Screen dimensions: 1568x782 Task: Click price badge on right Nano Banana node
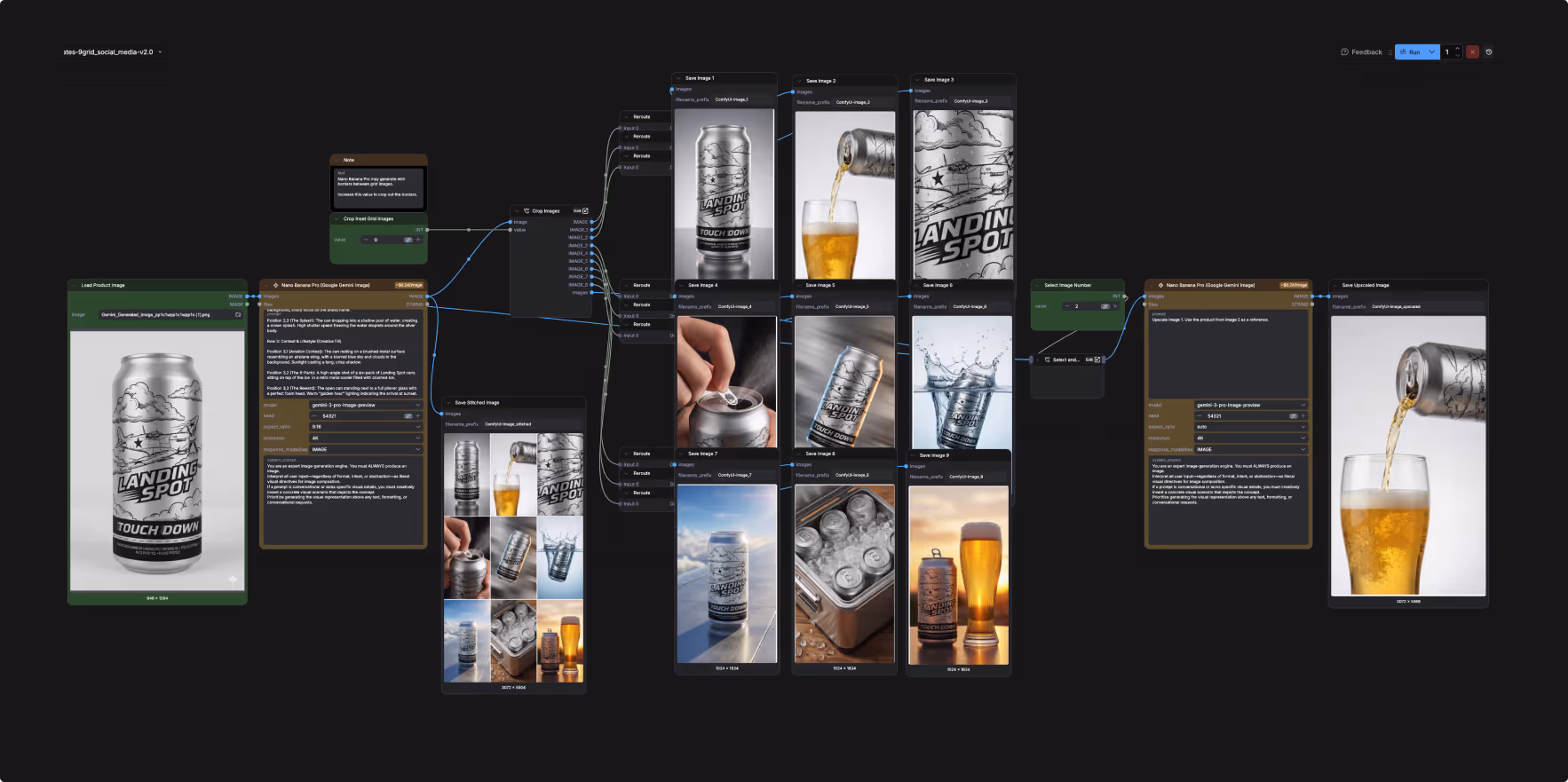click(1295, 285)
